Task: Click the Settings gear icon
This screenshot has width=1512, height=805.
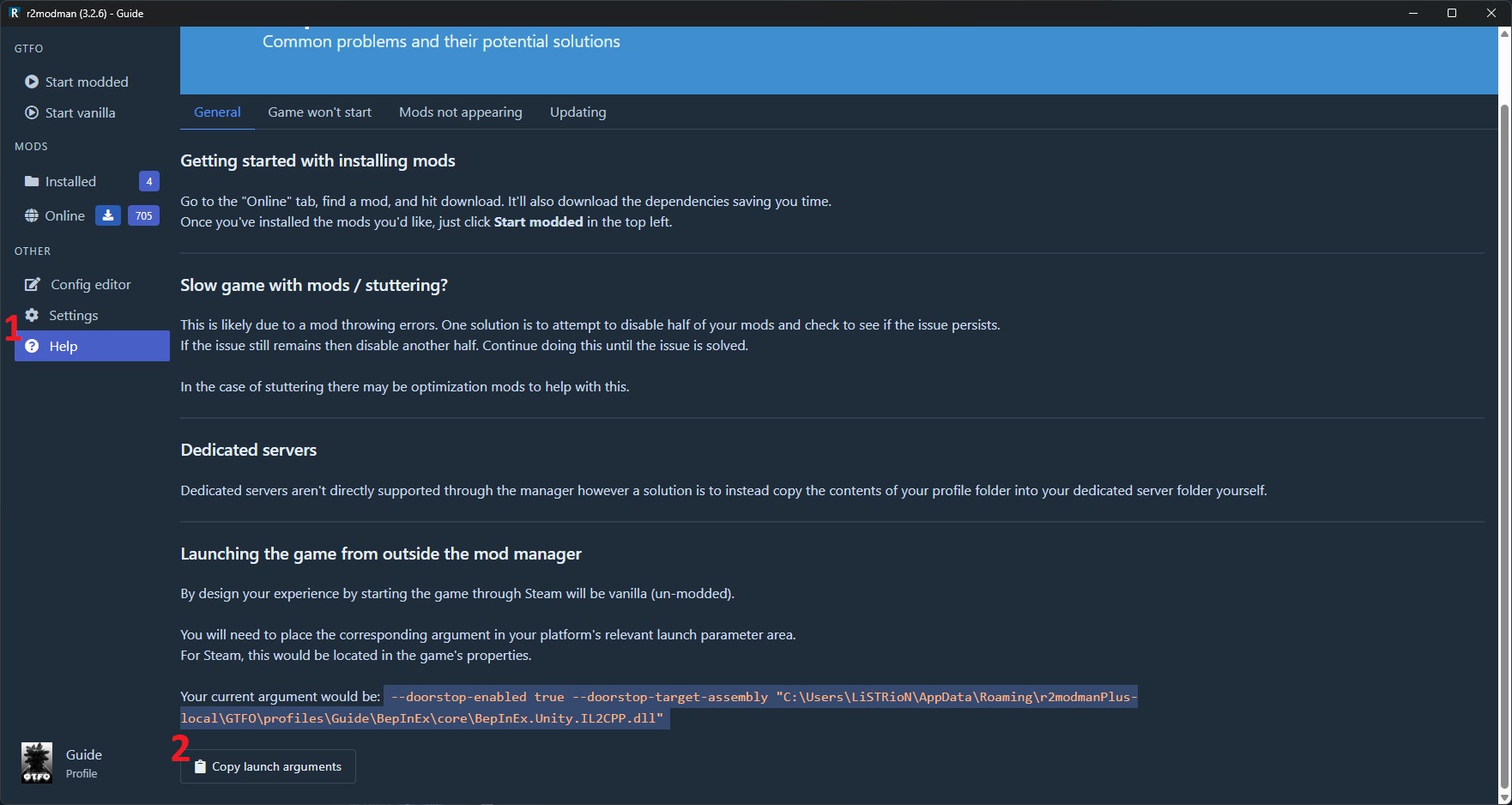Action: pyautogui.click(x=32, y=315)
